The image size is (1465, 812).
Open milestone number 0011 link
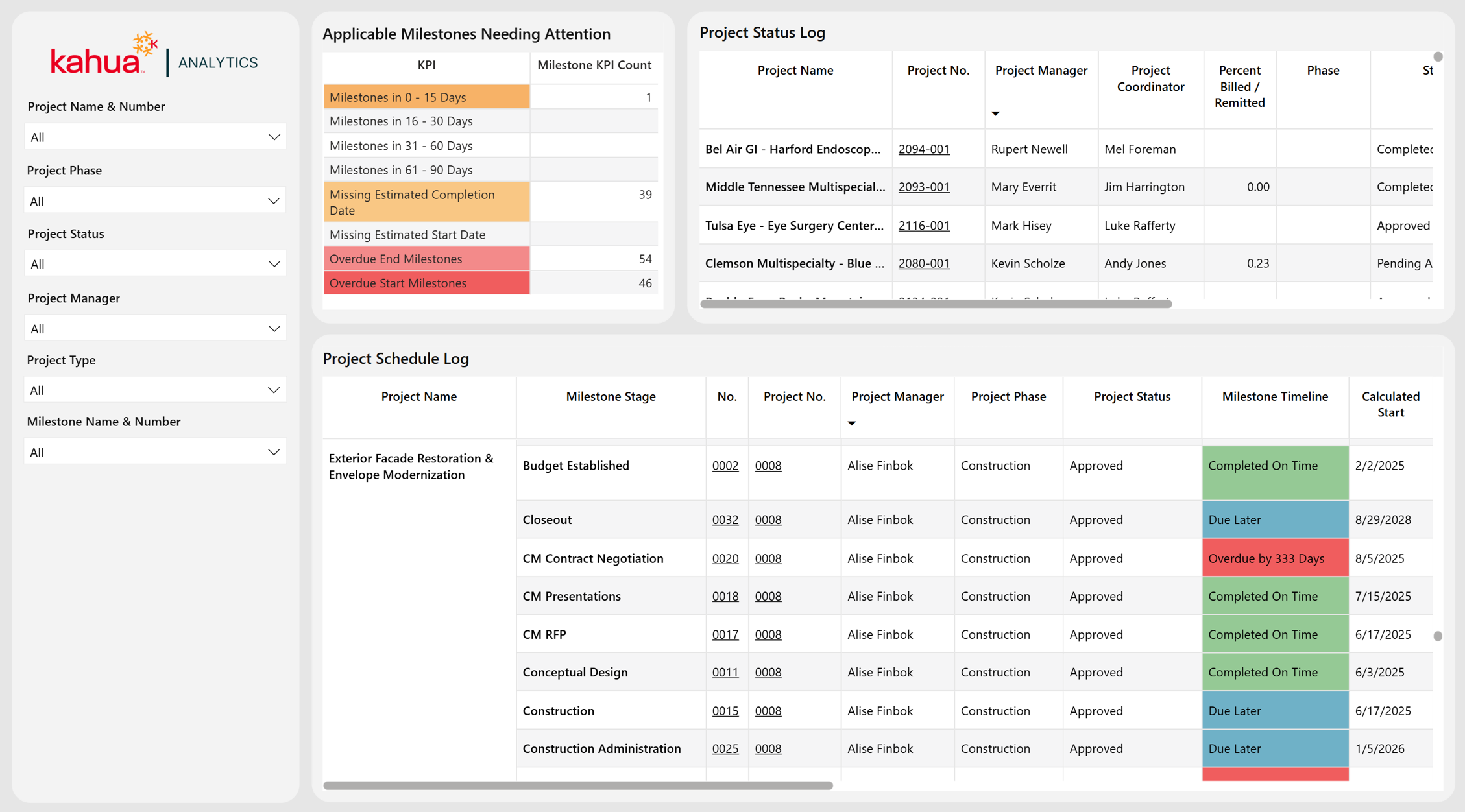725,672
